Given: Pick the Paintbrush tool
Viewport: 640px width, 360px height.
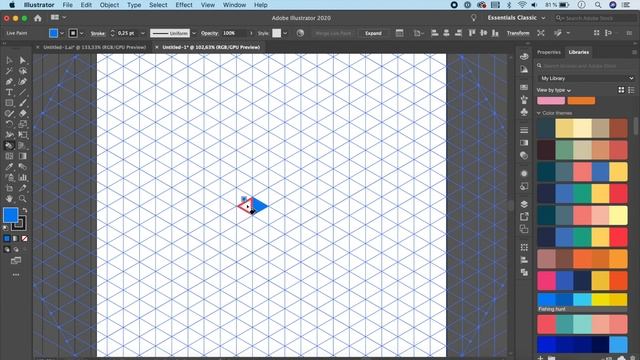Looking at the screenshot, I should [x=22, y=103].
